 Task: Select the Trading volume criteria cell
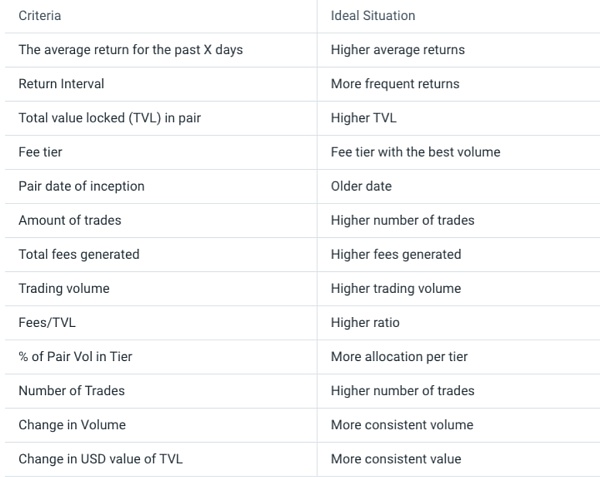[x=64, y=288]
